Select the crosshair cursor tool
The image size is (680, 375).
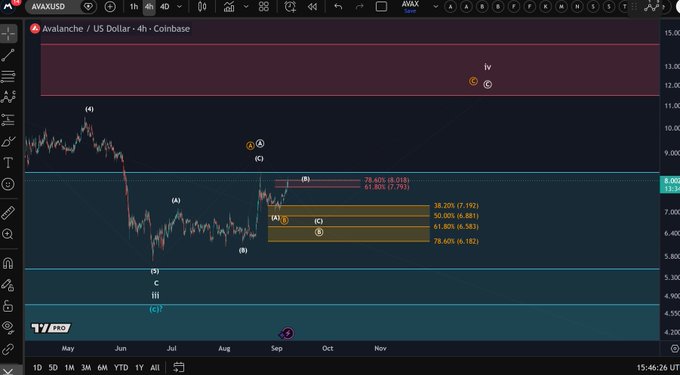click(8, 34)
